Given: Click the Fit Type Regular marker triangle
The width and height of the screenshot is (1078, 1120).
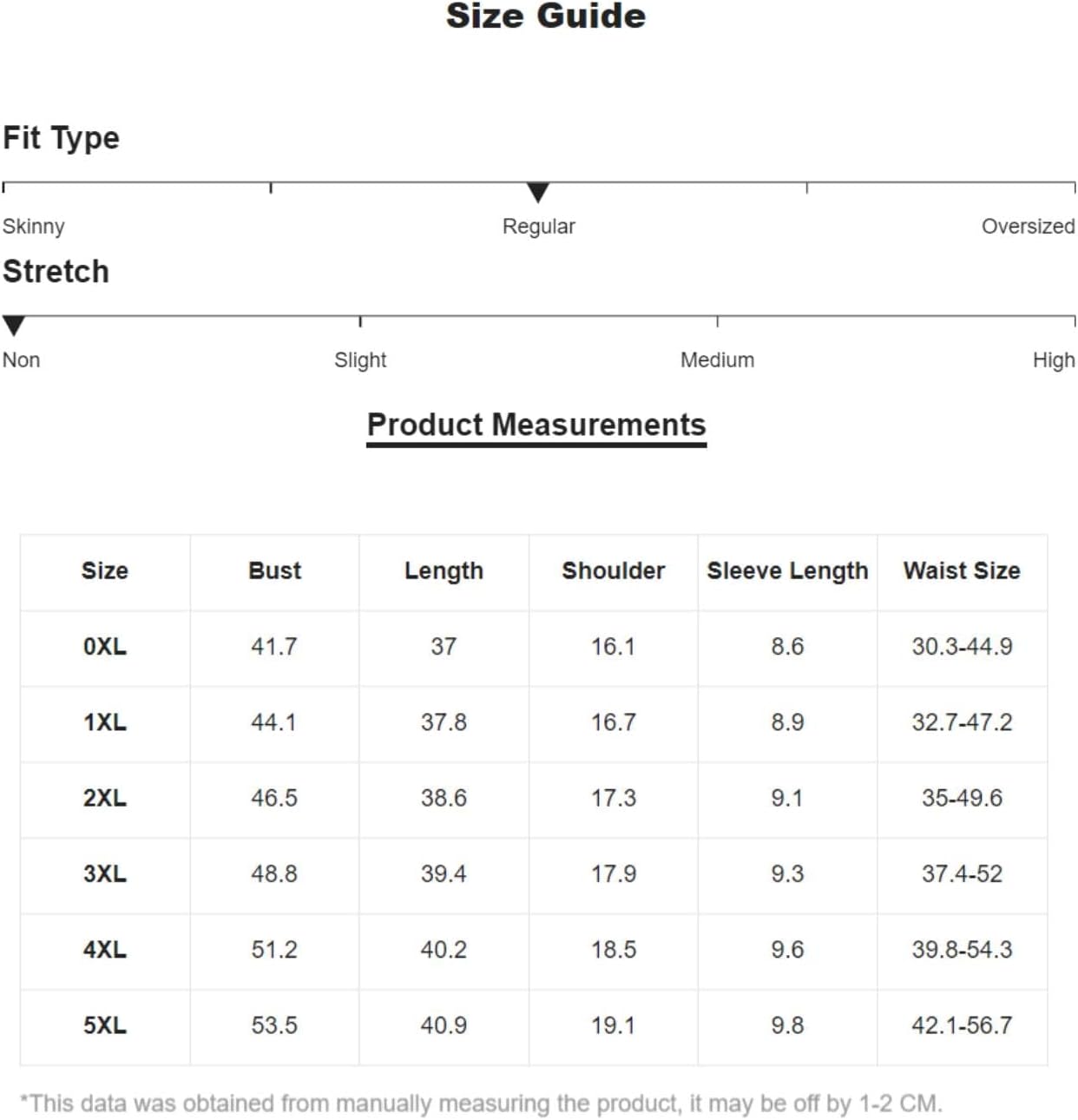Looking at the screenshot, I should tap(538, 193).
